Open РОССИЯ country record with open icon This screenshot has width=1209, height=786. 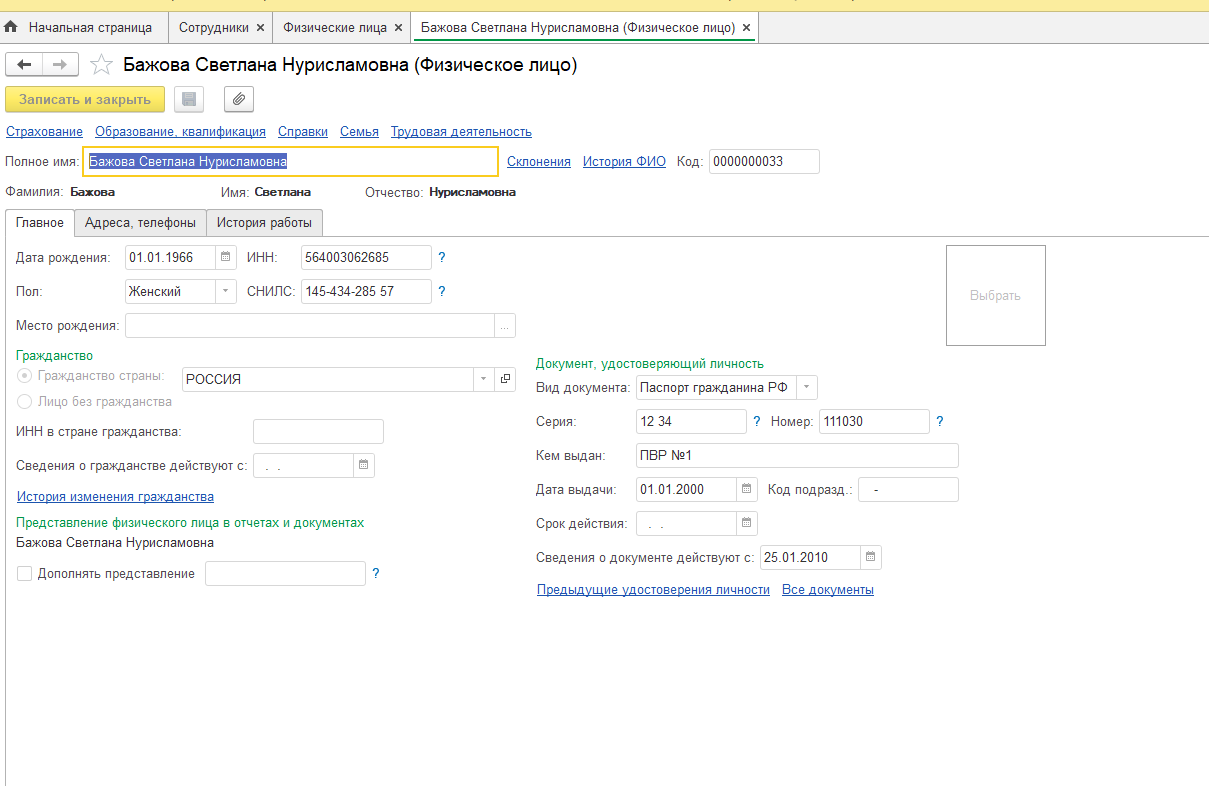click(505, 379)
